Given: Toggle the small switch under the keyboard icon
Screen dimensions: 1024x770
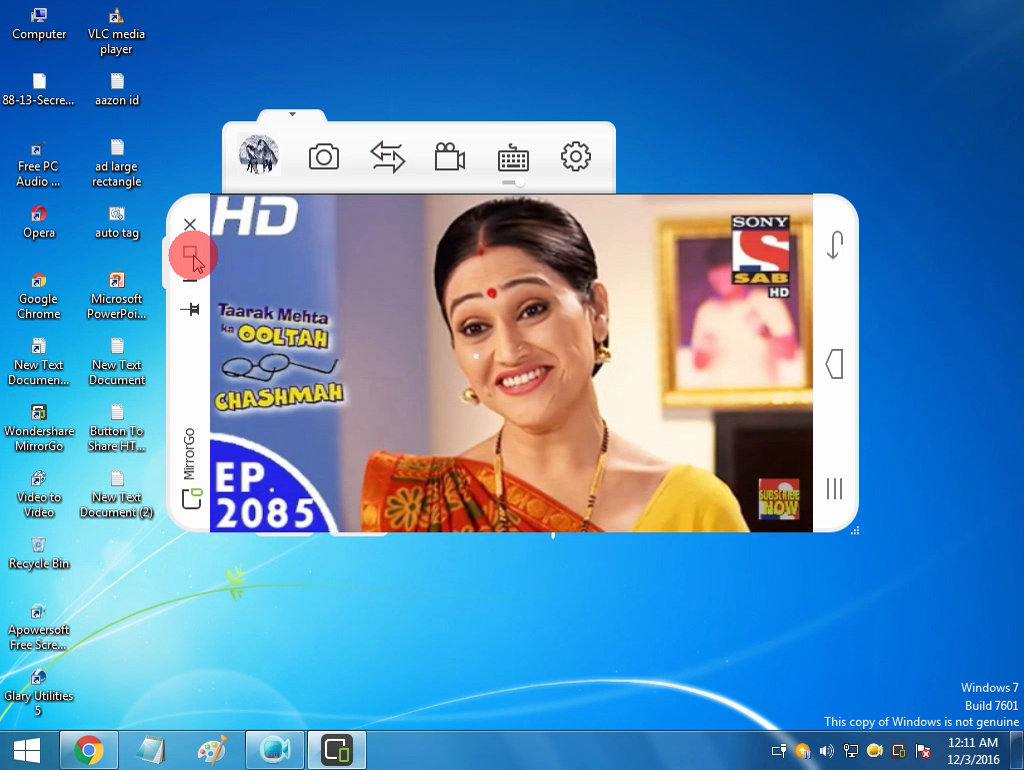Looking at the screenshot, I should [x=513, y=183].
